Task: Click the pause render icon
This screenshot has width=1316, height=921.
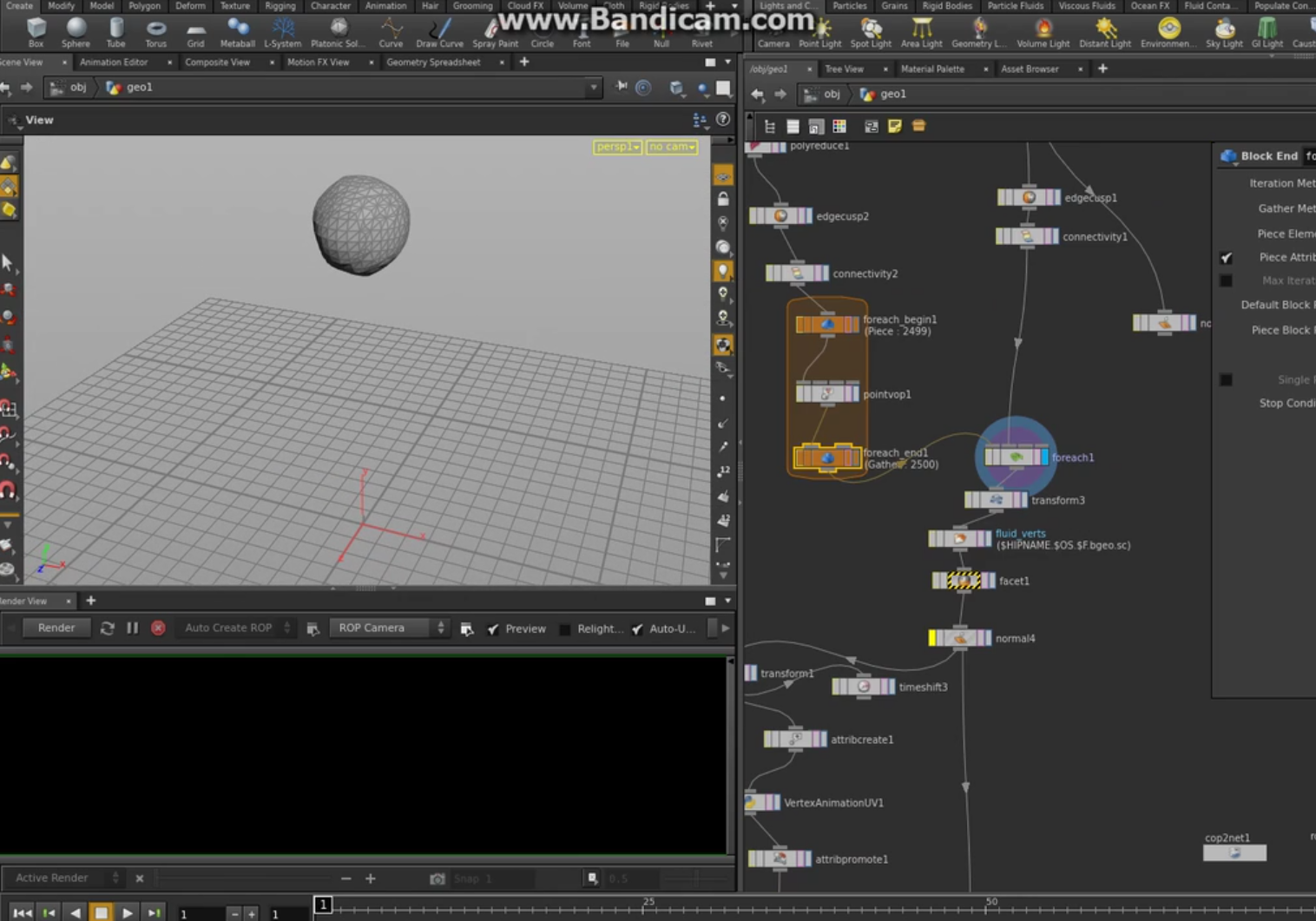Action: point(133,628)
